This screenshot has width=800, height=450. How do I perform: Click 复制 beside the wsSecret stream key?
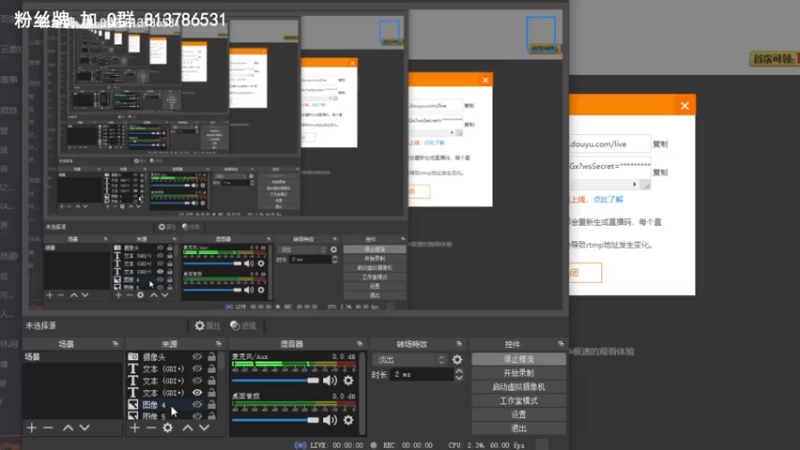point(660,172)
